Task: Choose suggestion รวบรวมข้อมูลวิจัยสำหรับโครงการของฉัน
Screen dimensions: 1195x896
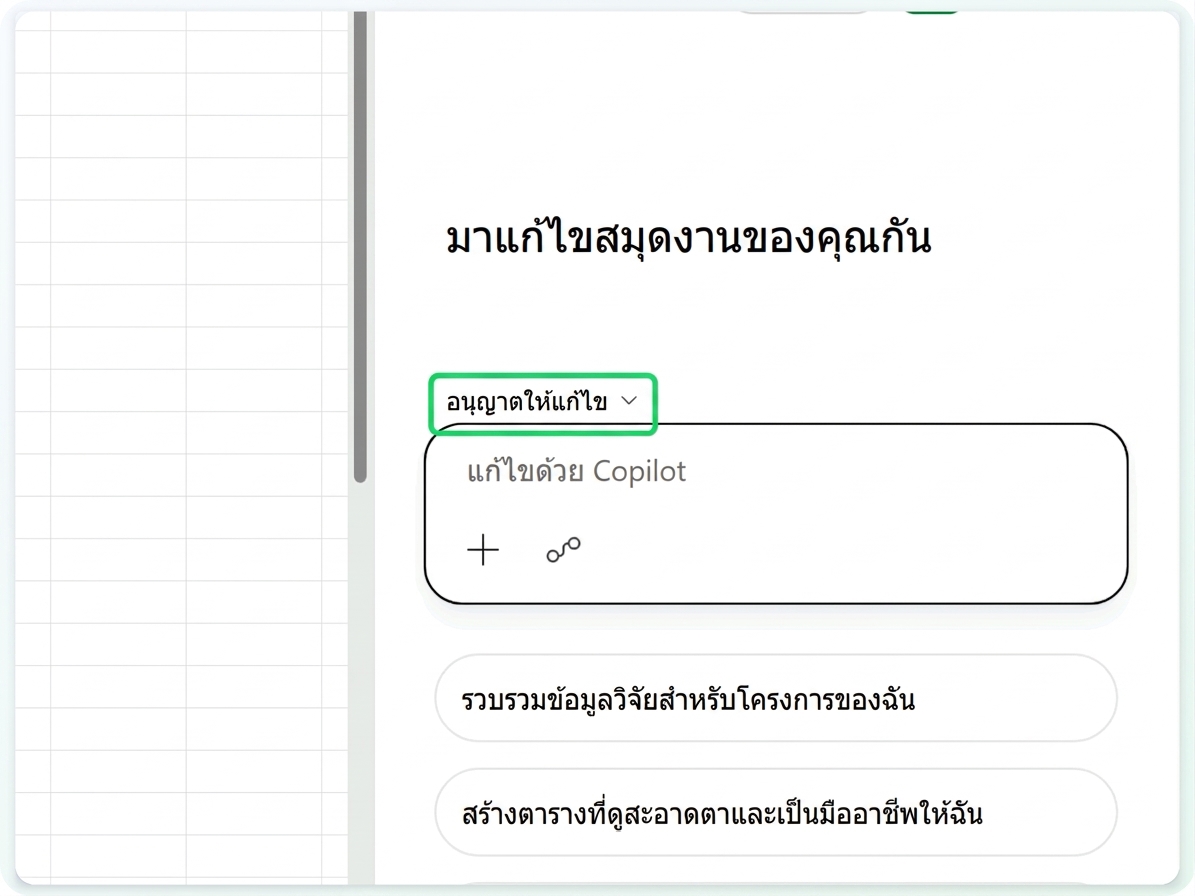Action: pos(776,698)
